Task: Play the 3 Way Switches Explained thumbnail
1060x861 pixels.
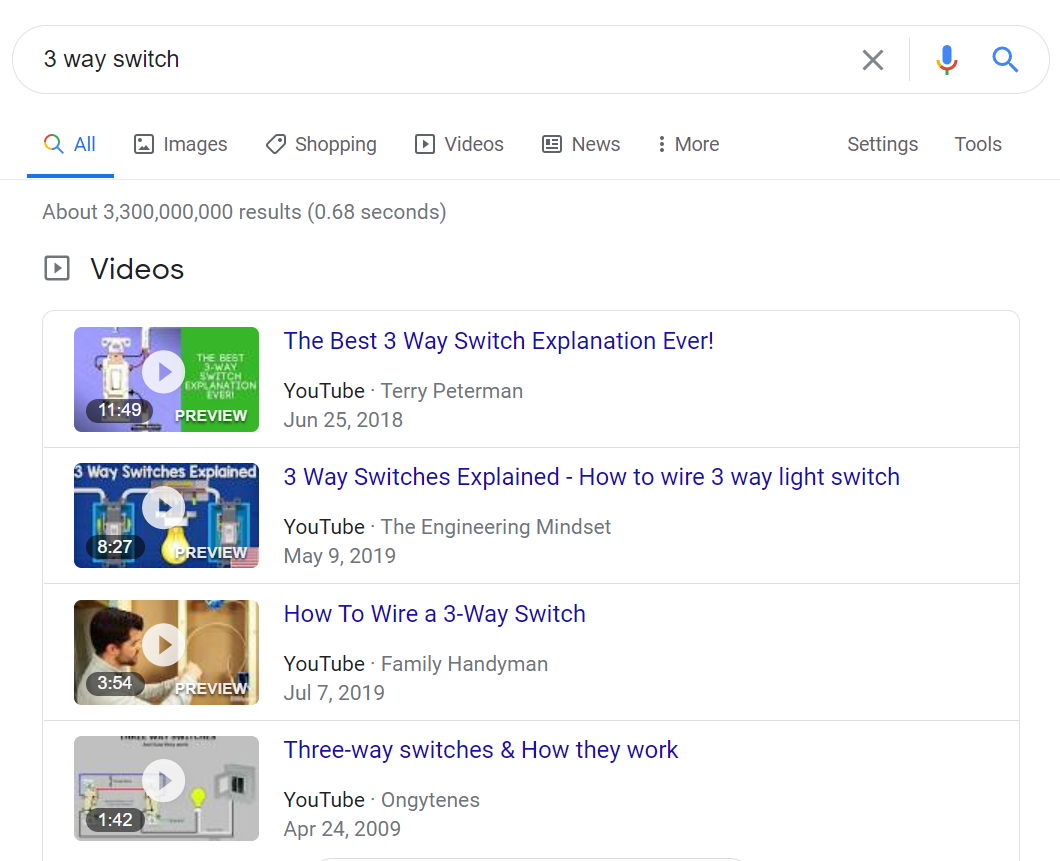Action: click(166, 515)
